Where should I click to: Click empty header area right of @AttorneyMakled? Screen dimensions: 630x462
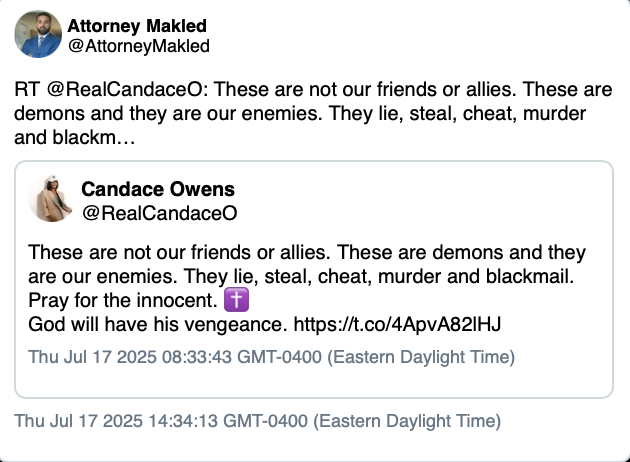420,36
